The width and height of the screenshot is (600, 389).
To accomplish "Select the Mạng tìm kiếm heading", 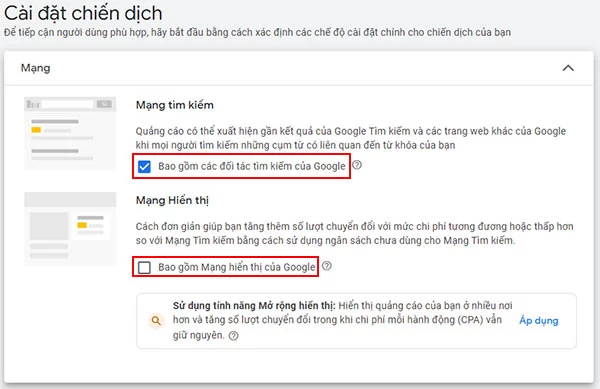I will (x=174, y=105).
